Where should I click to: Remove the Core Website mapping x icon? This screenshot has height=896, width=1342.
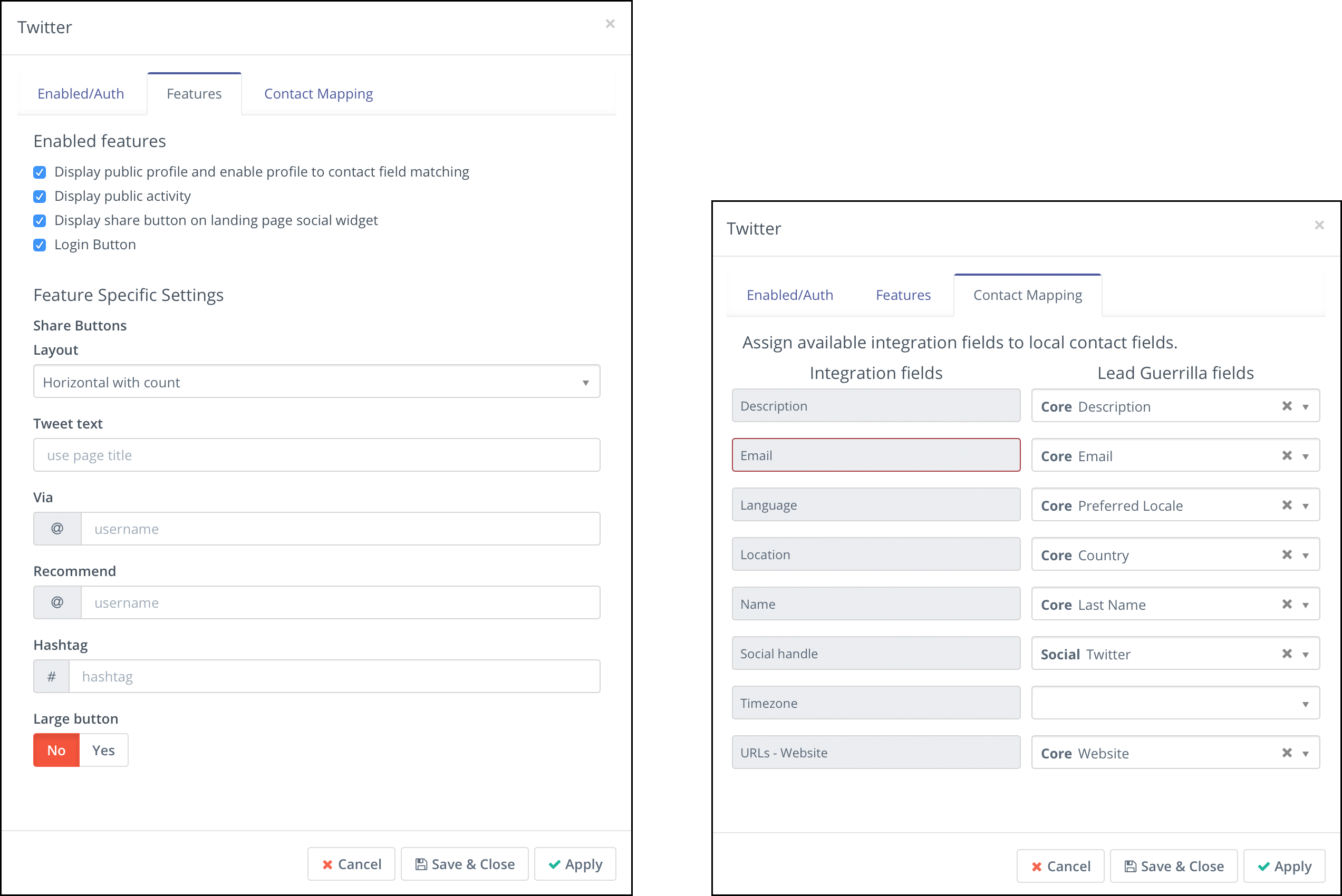(1287, 753)
